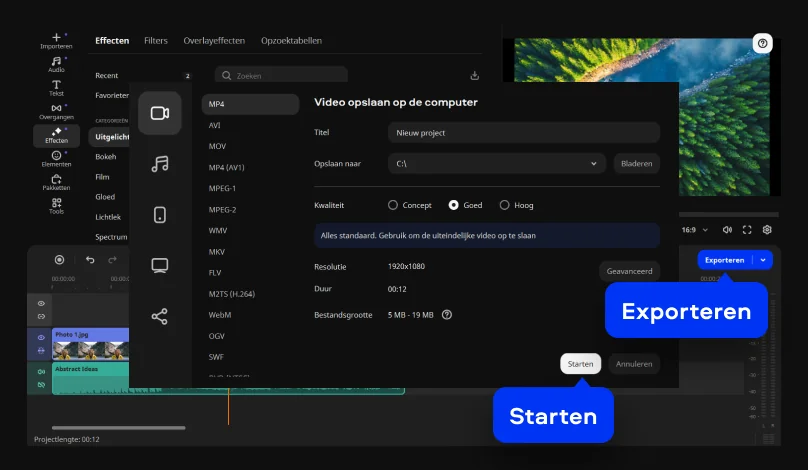Open the preview settings gear icon
808x470 pixels.
[767, 229]
